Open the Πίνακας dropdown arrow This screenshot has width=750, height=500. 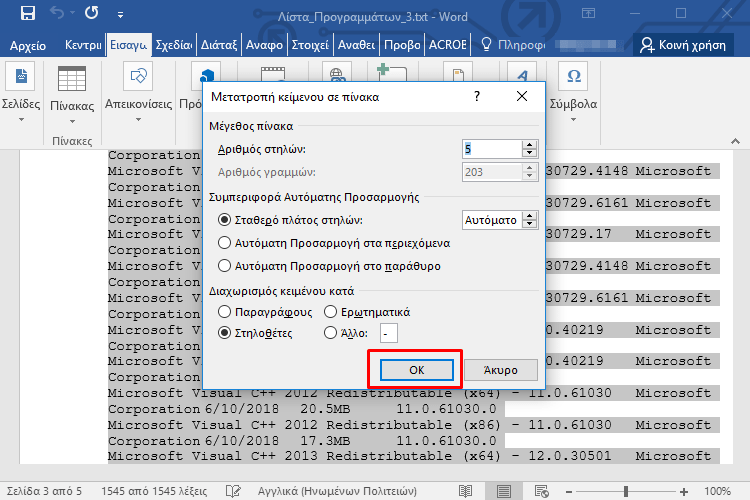72,122
